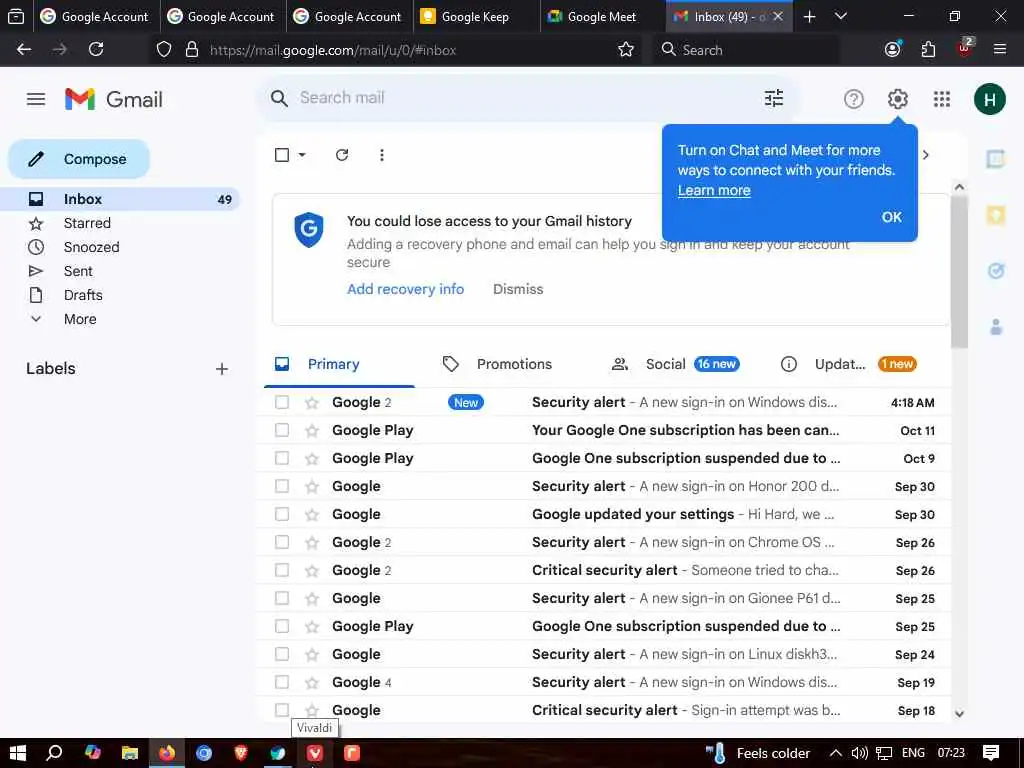Open the Sent folder
This screenshot has height=768, width=1024.
[78, 271]
